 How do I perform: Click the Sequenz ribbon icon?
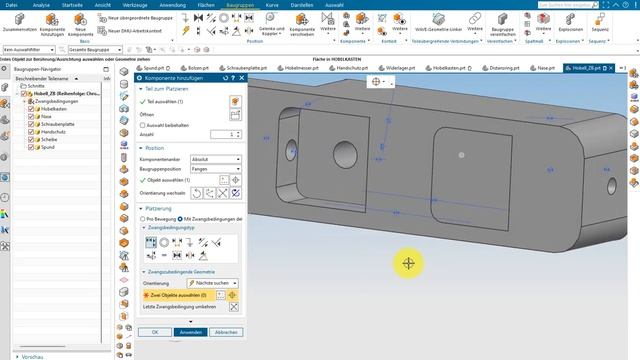(600, 19)
